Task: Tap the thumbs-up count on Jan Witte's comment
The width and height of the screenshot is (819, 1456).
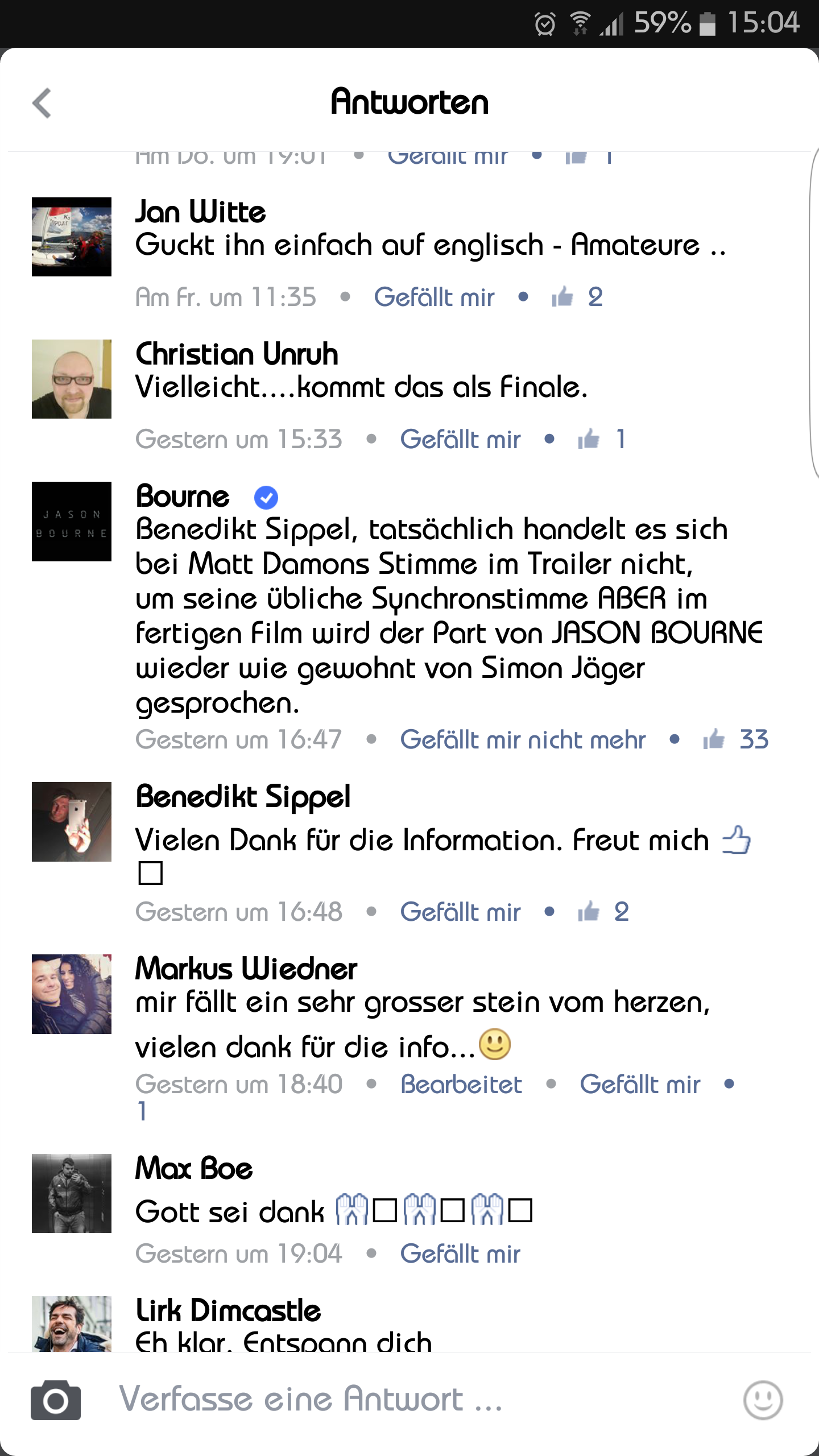Action: pyautogui.click(x=595, y=297)
